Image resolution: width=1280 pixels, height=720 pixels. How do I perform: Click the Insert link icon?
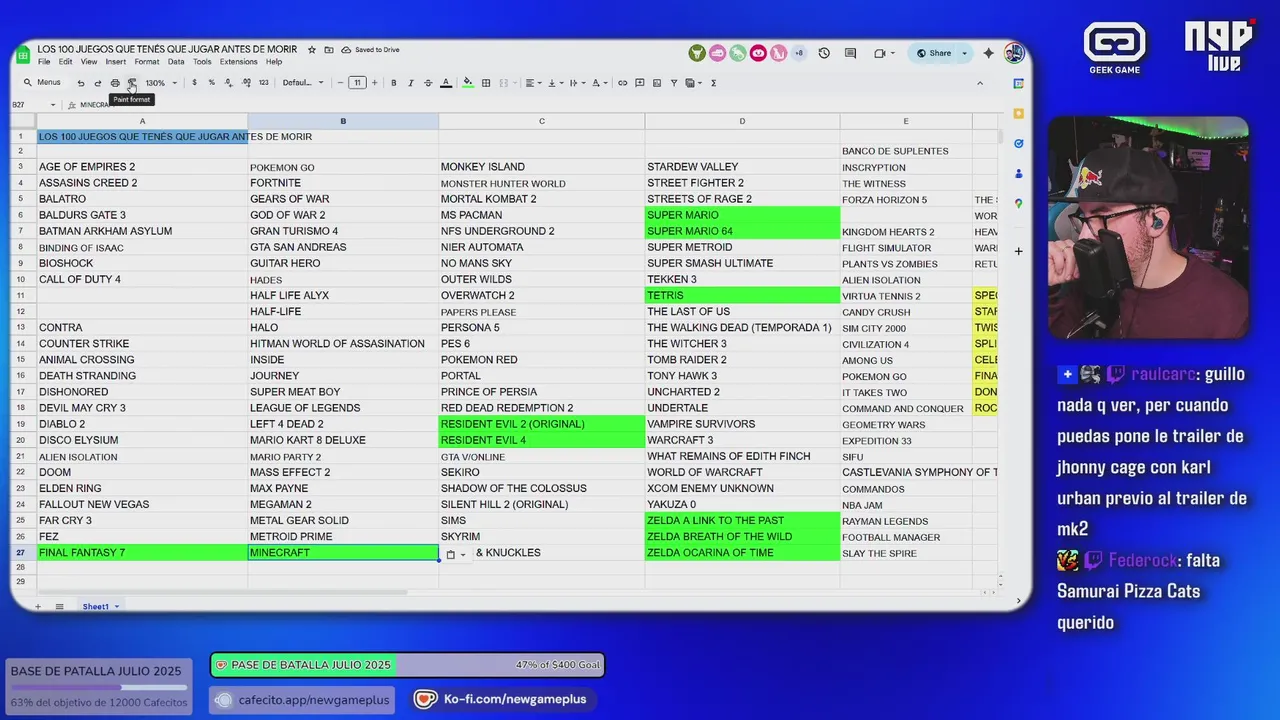[x=622, y=83]
